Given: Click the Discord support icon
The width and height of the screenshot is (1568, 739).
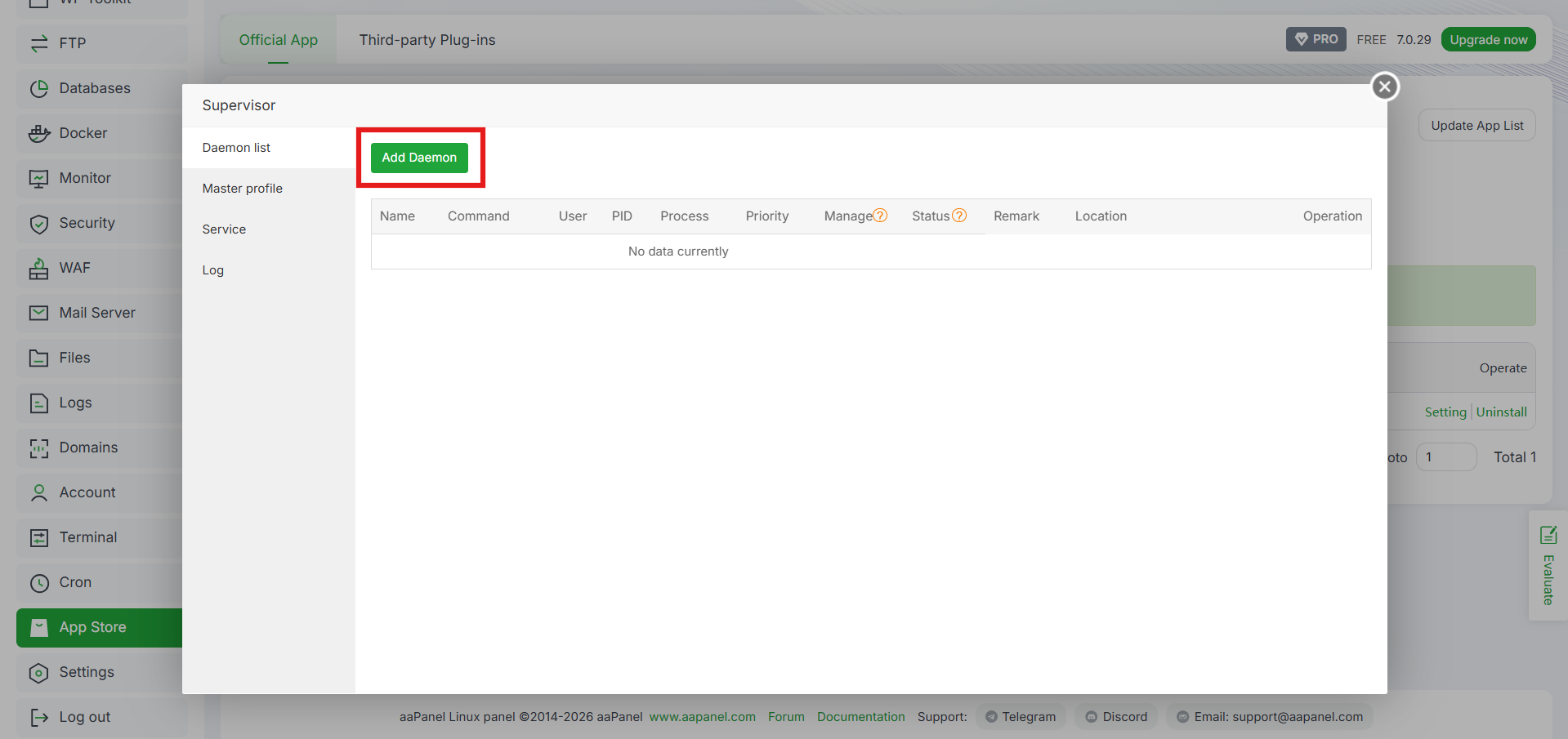Looking at the screenshot, I should pyautogui.click(x=1092, y=717).
